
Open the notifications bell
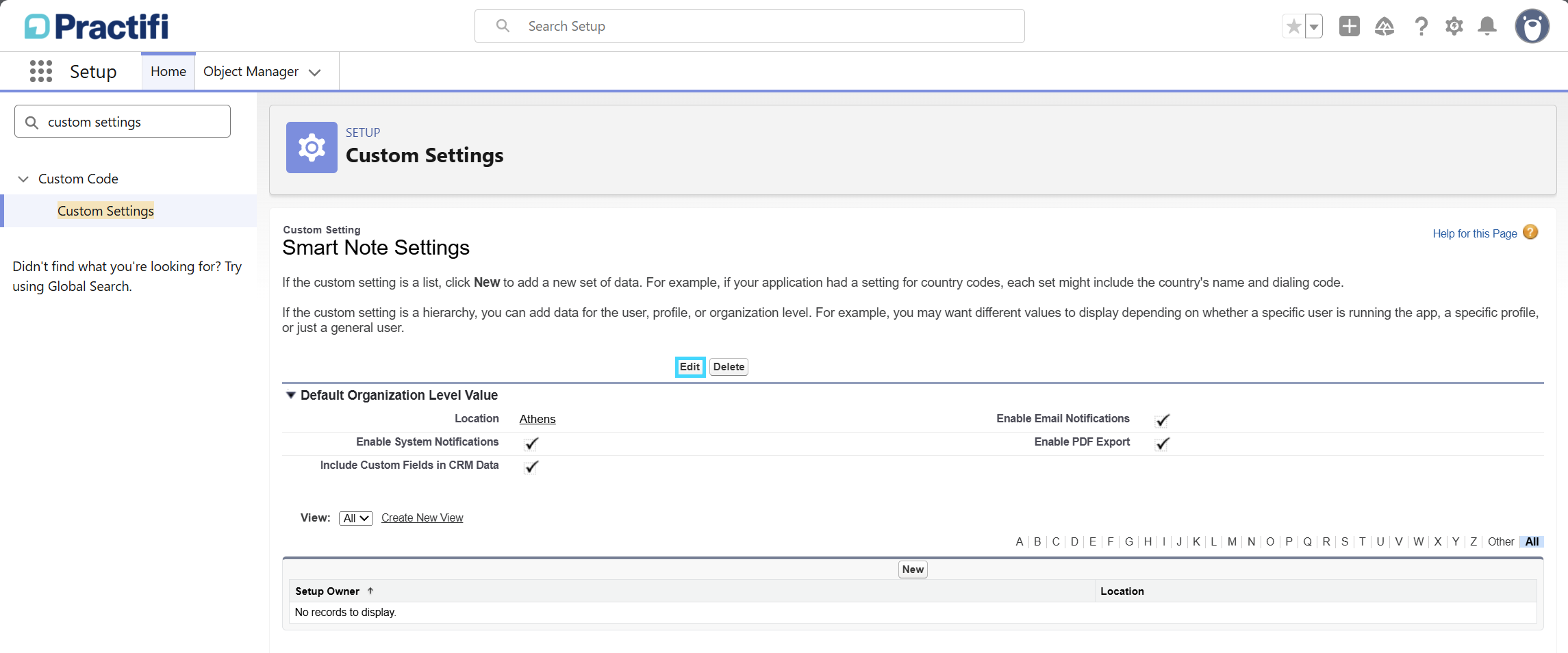tap(1487, 26)
